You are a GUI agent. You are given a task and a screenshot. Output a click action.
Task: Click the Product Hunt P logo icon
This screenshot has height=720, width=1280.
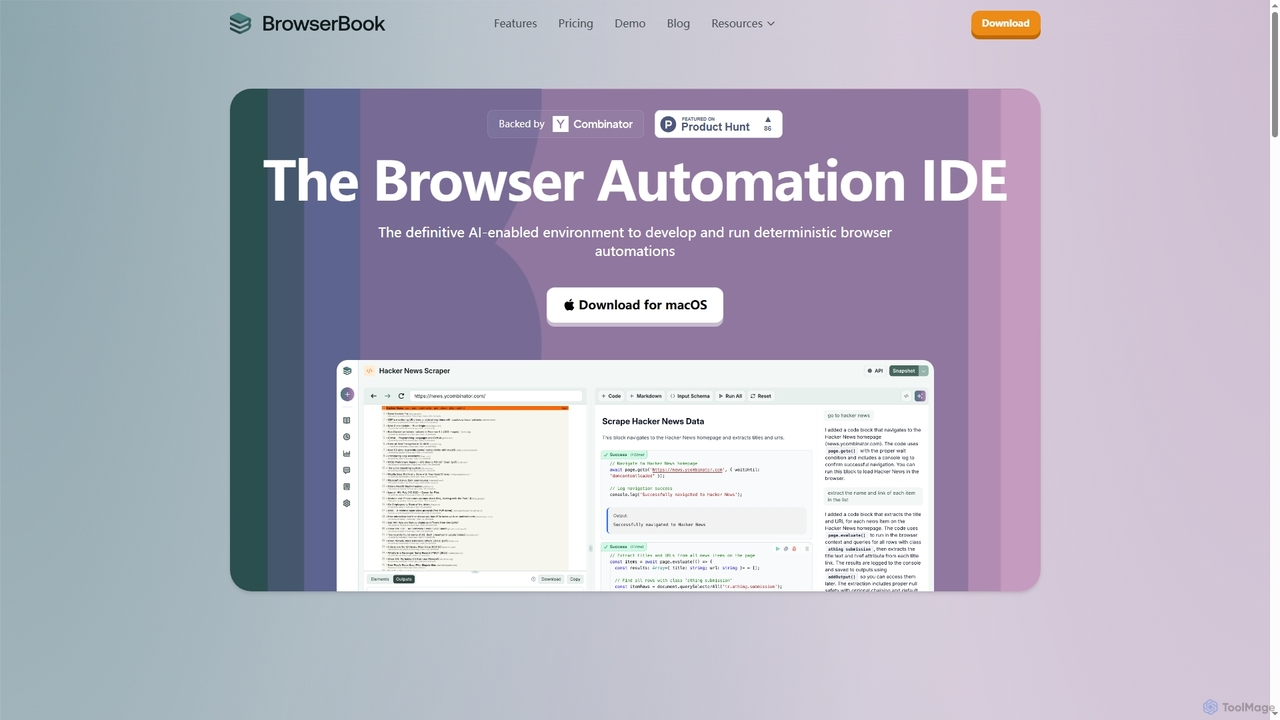point(669,124)
